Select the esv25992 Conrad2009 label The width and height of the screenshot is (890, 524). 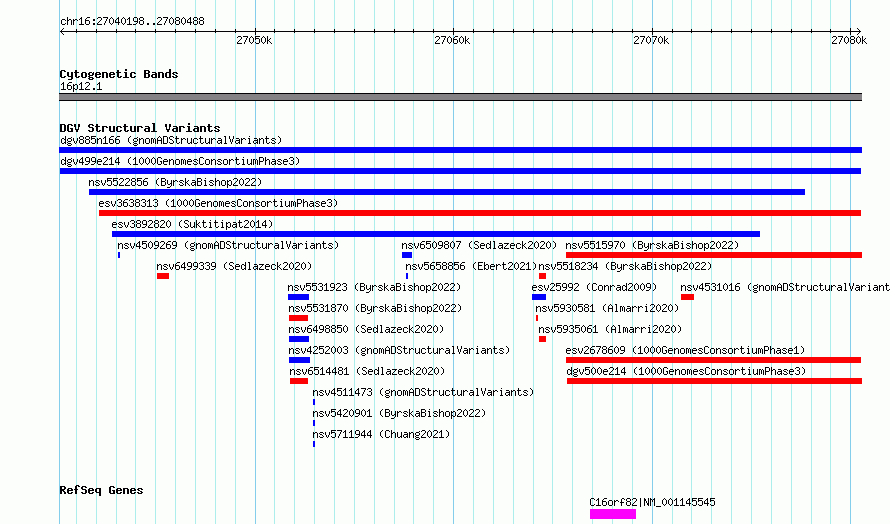coord(594,287)
